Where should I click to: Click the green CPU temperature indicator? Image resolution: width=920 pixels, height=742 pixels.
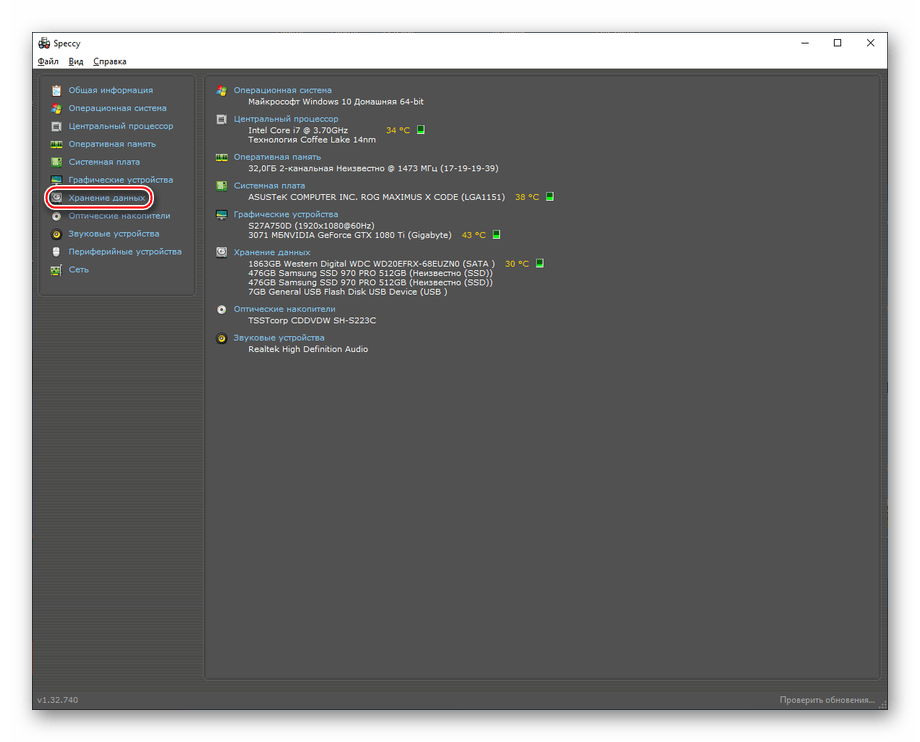421,130
